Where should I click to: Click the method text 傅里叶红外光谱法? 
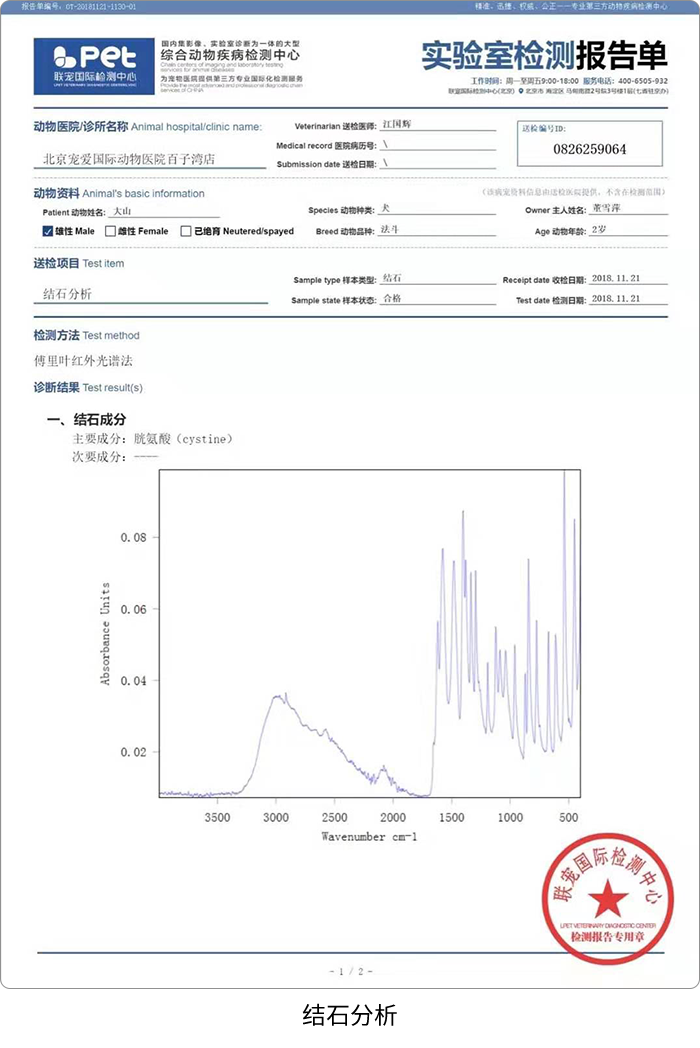[x=84, y=361]
